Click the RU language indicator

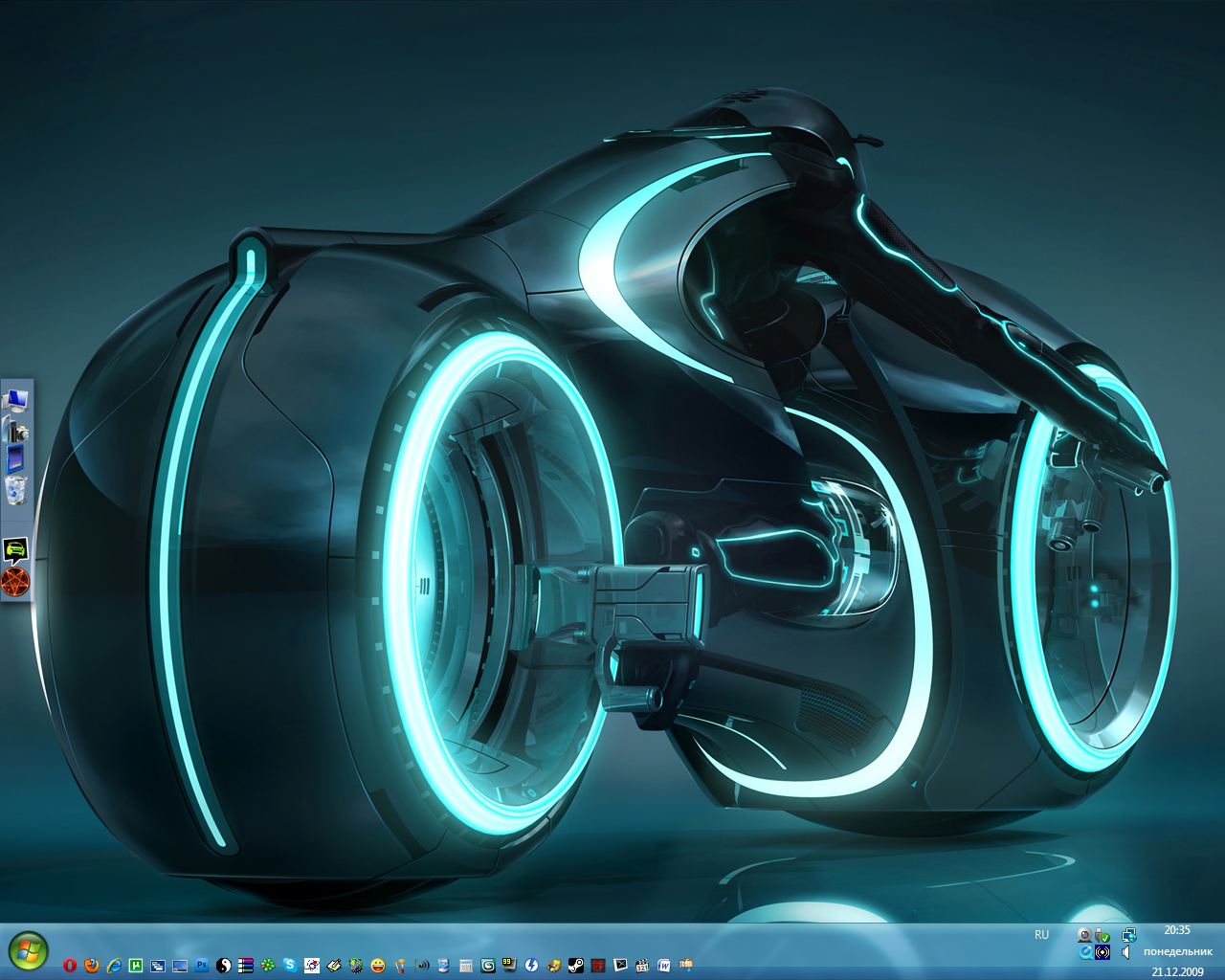tap(1041, 935)
